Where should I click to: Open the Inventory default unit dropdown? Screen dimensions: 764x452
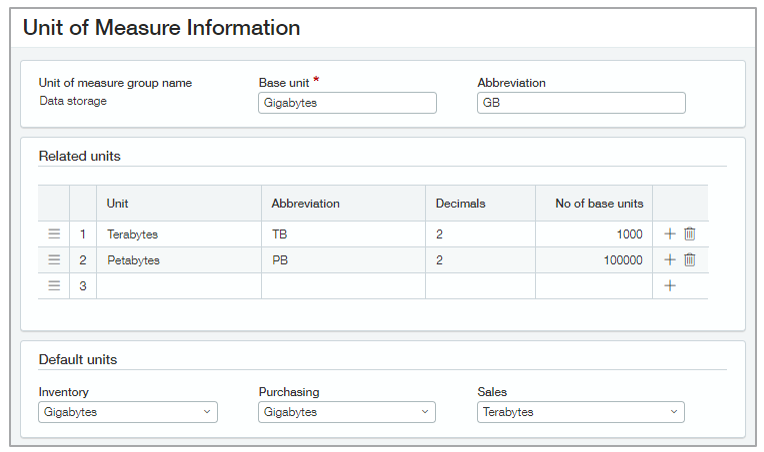[x=128, y=412]
